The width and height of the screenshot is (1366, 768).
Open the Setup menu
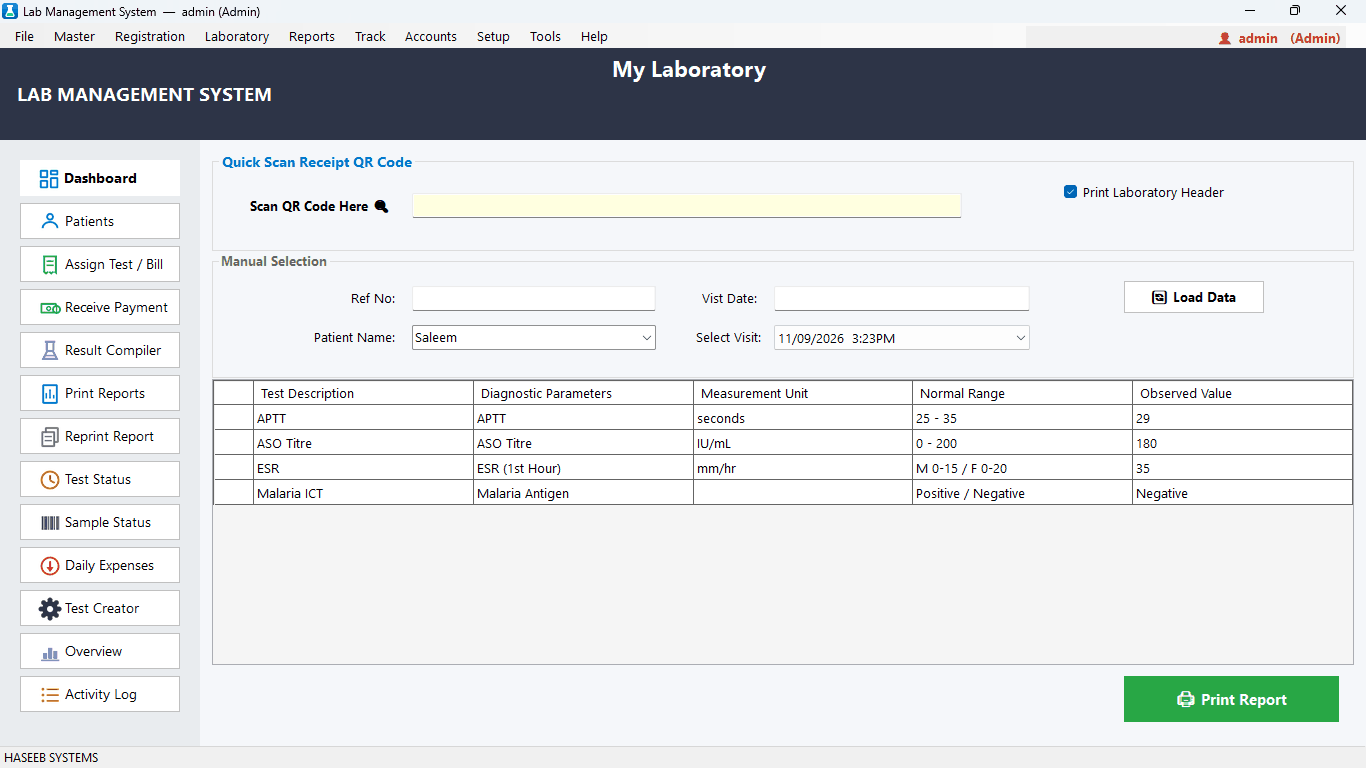[x=493, y=37]
